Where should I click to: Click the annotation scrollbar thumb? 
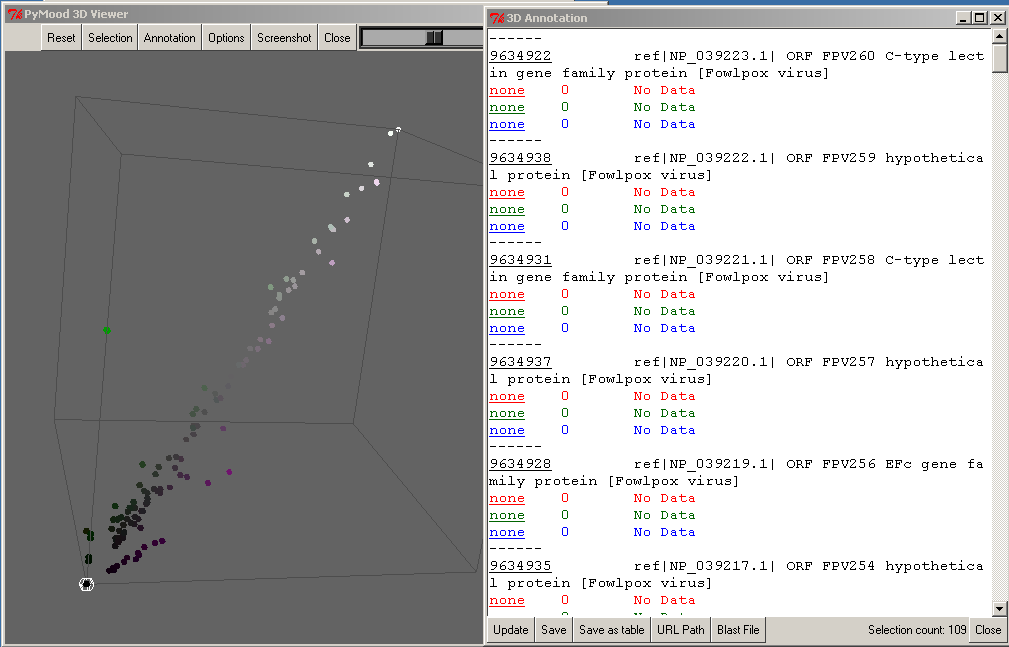coord(999,58)
